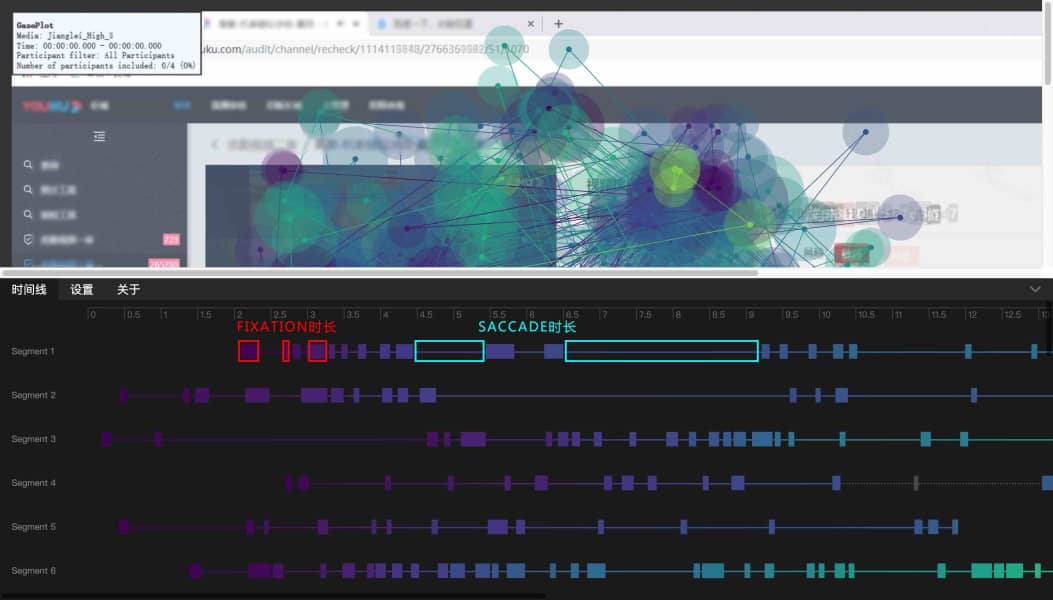Jump to the 12.5 second ruler mark
The height and width of the screenshot is (600, 1053).
1011,314
